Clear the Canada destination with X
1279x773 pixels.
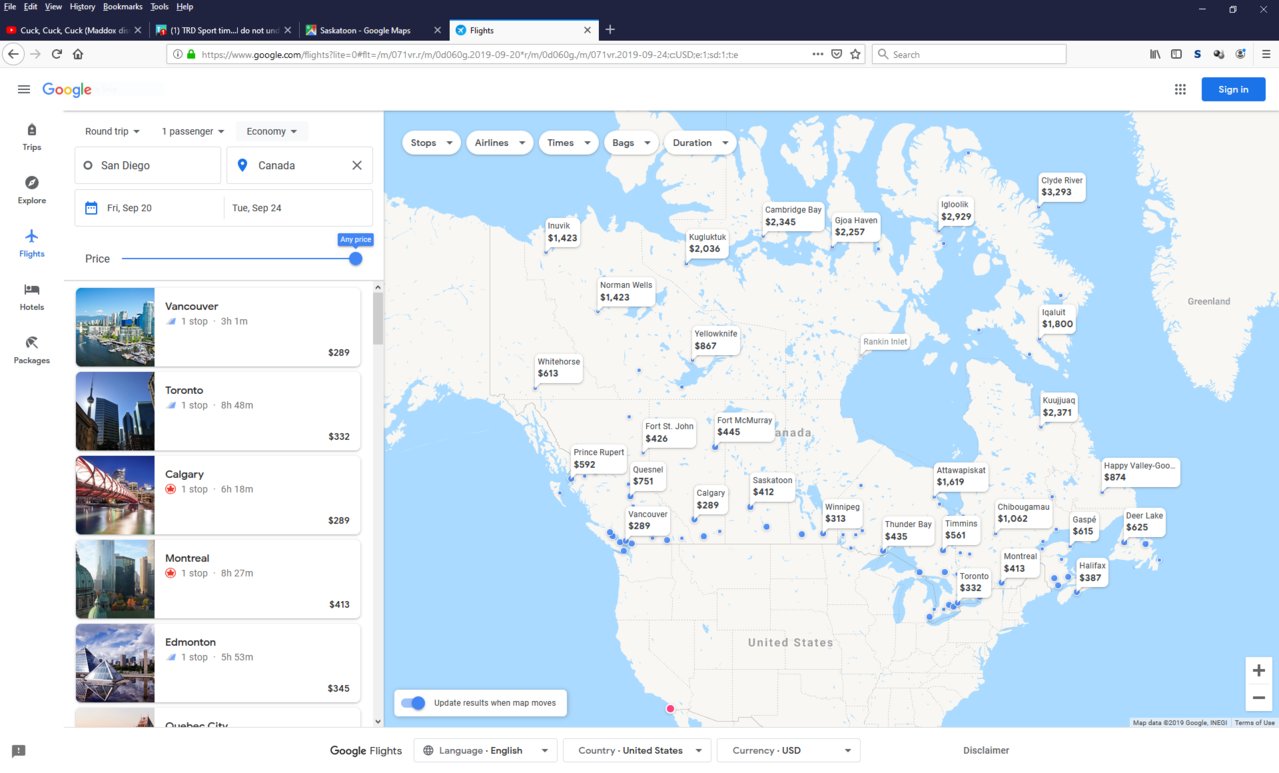[357, 165]
